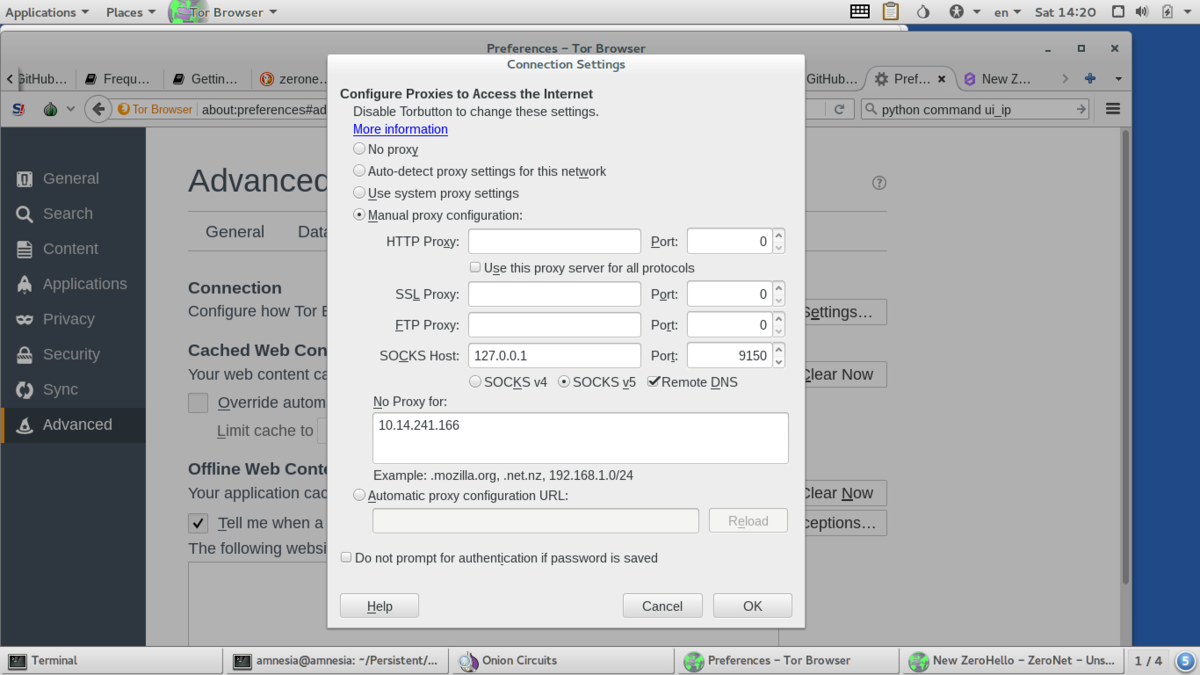Toggle the Override automatic cache checkbox
The width and height of the screenshot is (1200, 675).
[x=198, y=403]
